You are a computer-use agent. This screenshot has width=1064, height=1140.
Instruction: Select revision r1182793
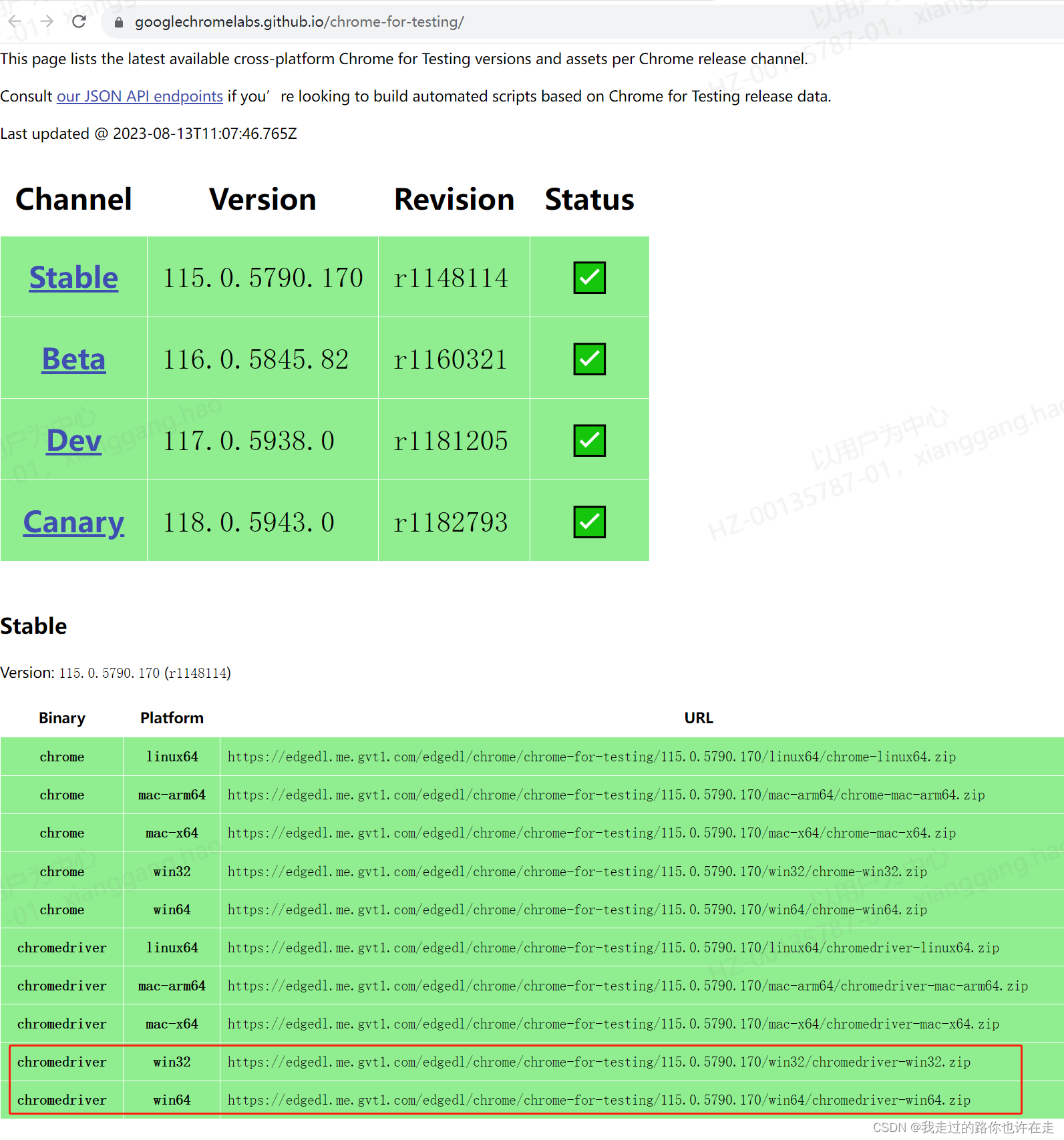pos(451,522)
